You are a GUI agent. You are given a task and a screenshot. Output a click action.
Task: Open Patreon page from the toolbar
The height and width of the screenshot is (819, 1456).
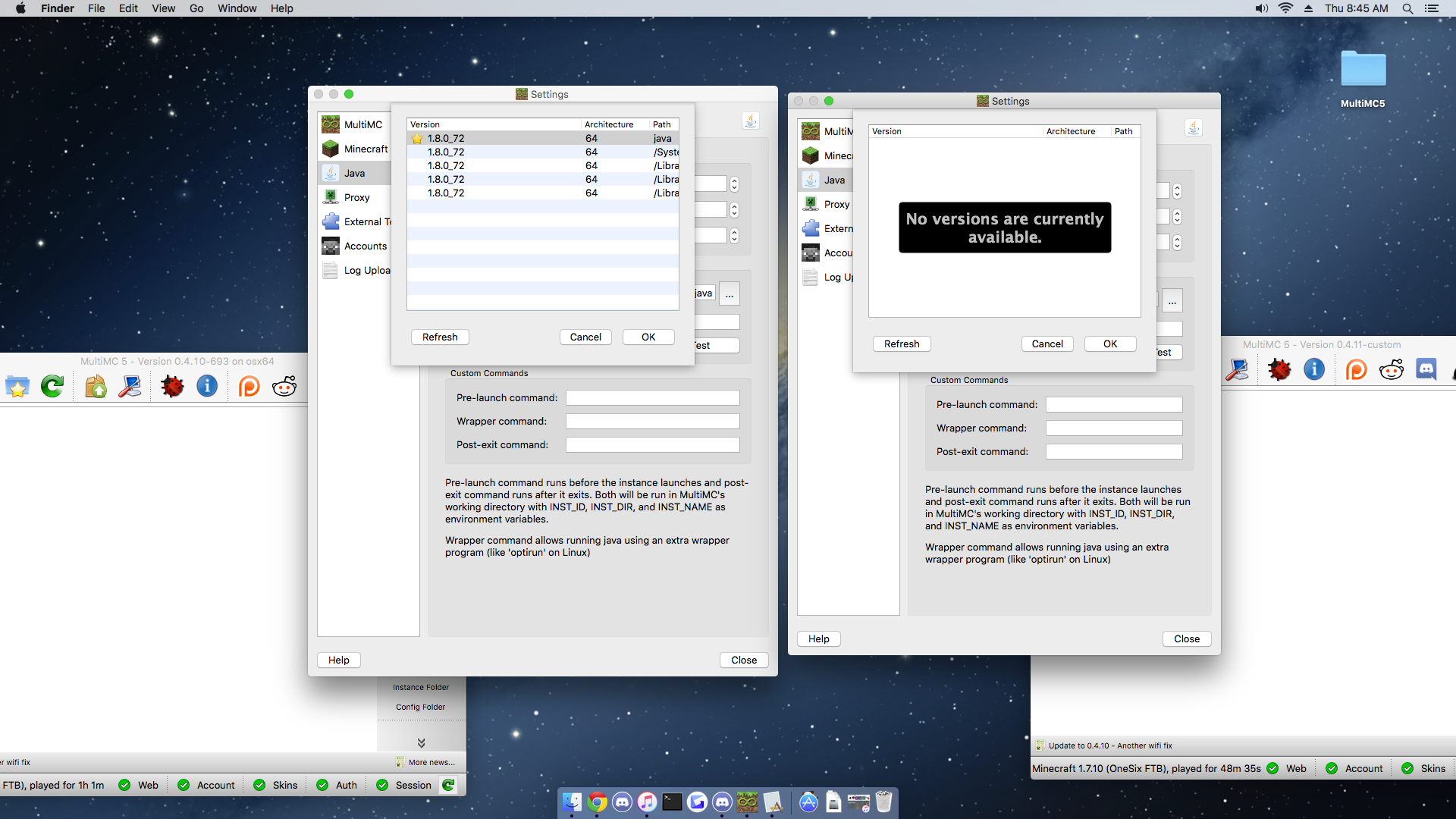(x=249, y=386)
